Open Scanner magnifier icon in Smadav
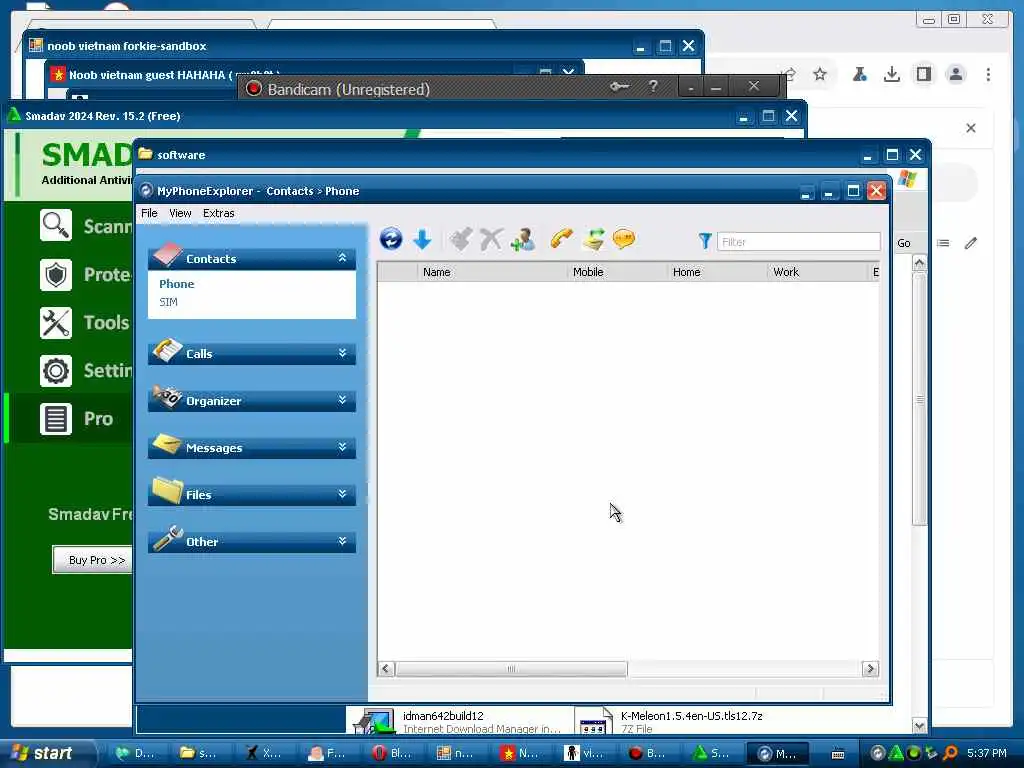 tap(56, 226)
